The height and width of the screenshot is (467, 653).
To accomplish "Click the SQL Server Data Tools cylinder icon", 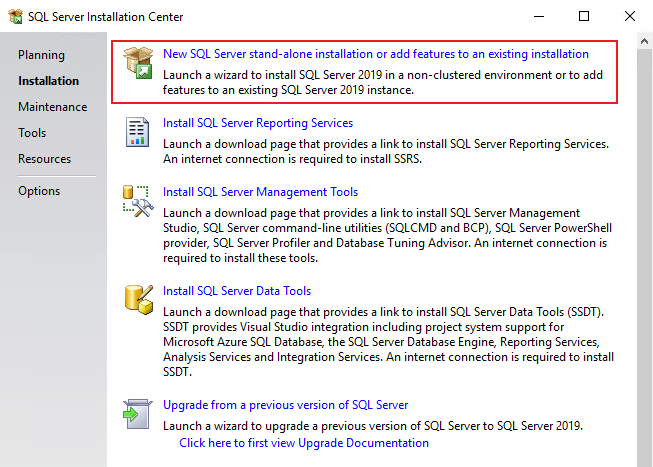I will (138, 300).
